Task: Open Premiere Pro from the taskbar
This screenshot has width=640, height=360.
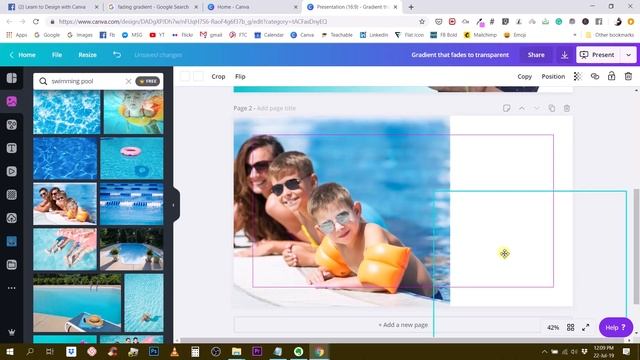Action: tap(257, 351)
